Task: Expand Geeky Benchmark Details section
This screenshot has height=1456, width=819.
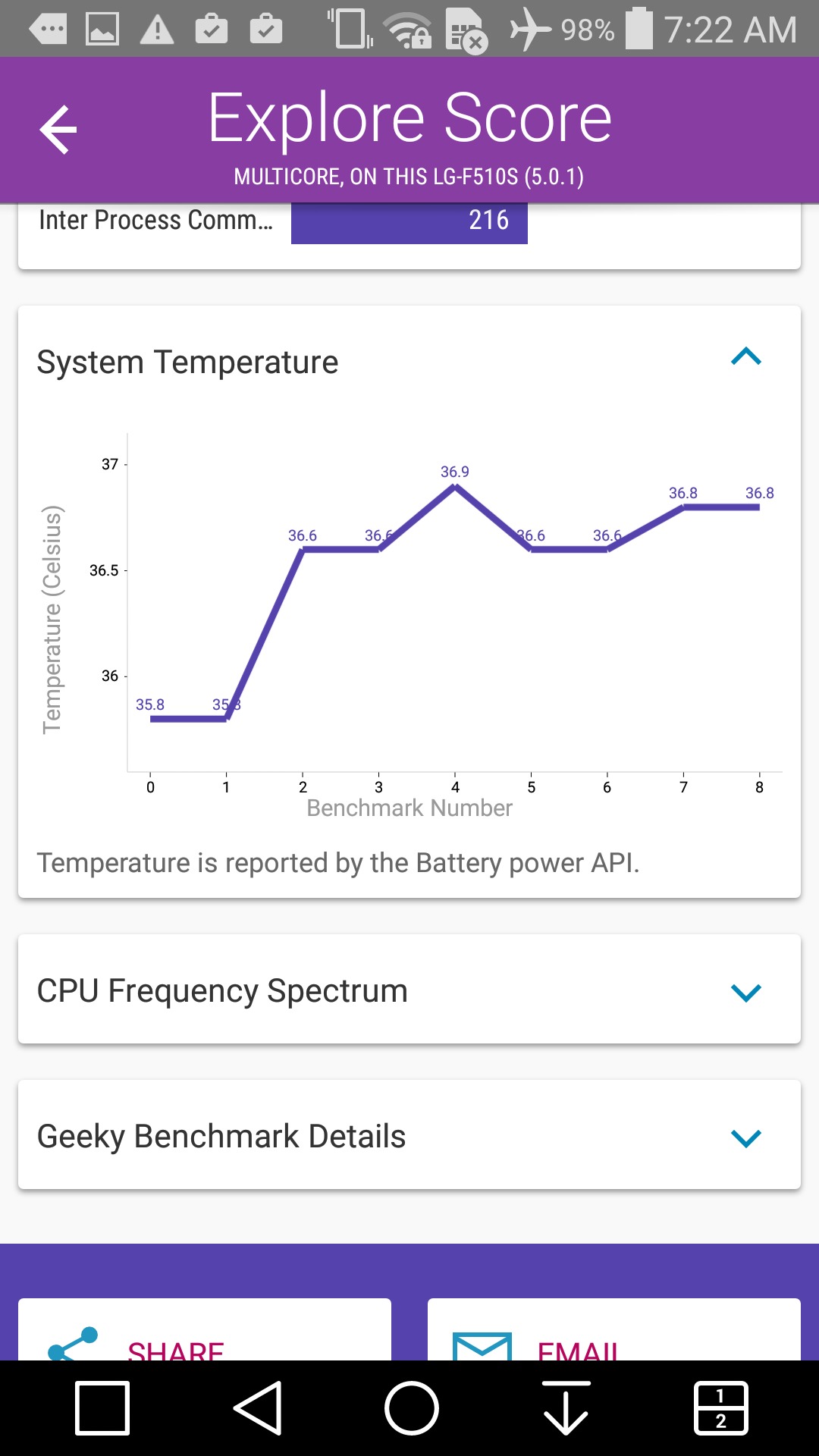Action: click(746, 1137)
